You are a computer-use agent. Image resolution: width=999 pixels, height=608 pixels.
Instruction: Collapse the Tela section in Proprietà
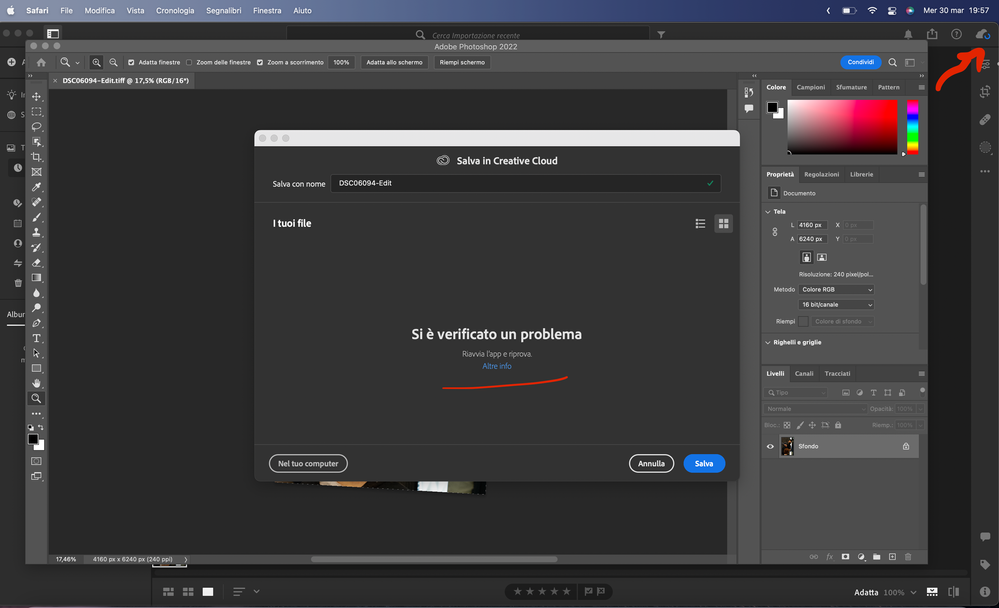[x=769, y=211]
